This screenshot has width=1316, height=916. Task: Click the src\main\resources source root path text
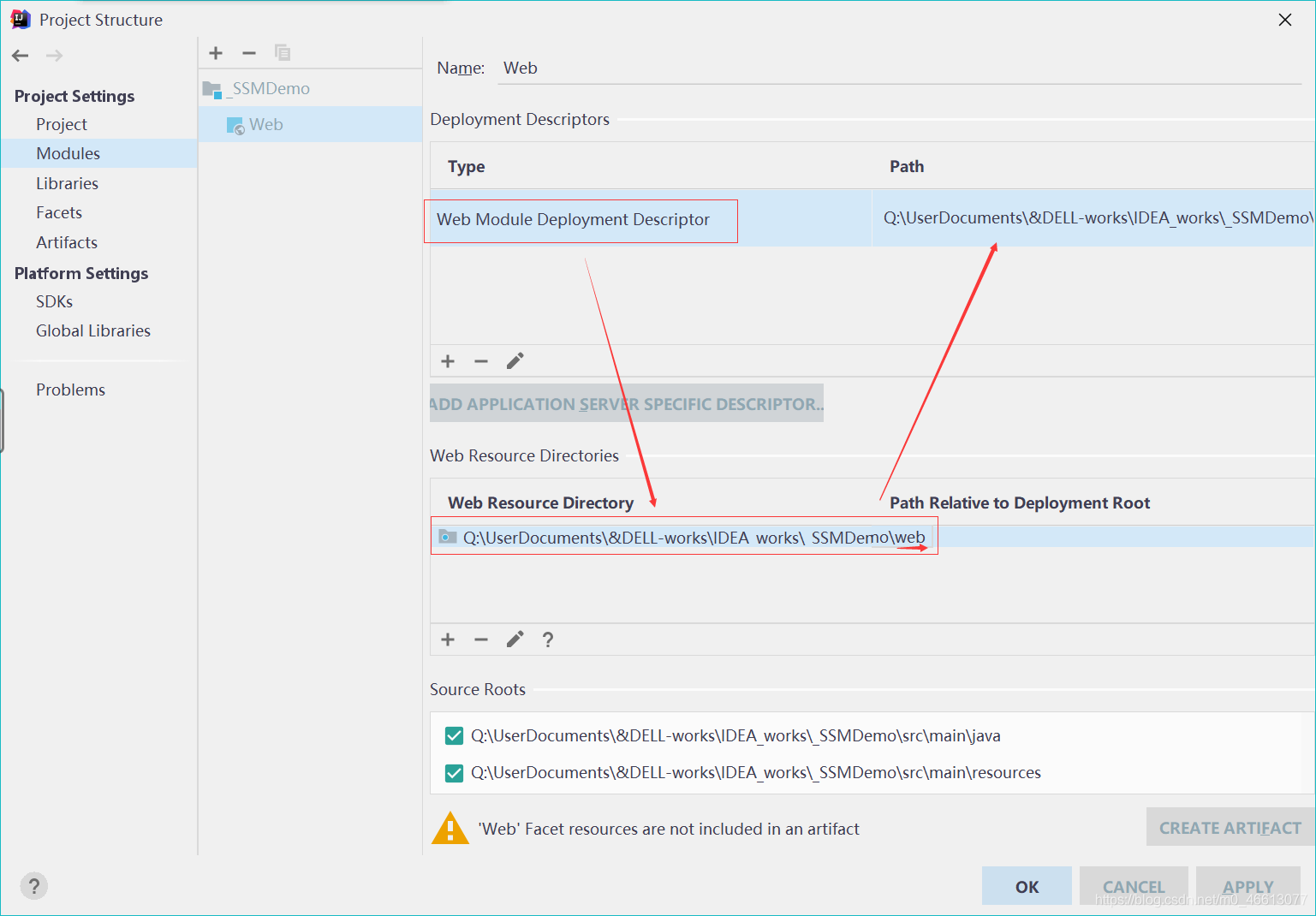click(756, 773)
